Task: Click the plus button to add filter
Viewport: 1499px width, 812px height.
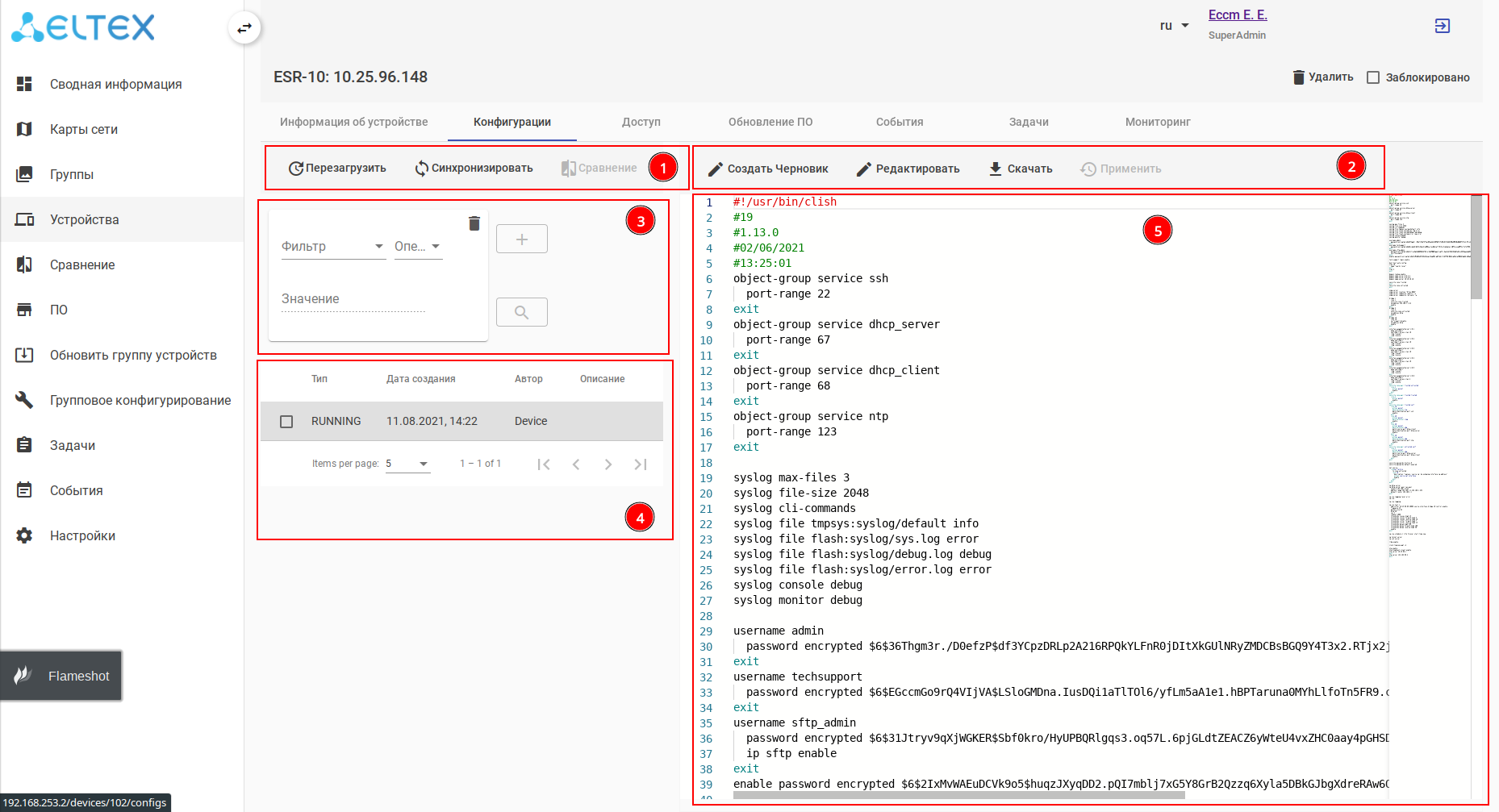Action: click(521, 239)
